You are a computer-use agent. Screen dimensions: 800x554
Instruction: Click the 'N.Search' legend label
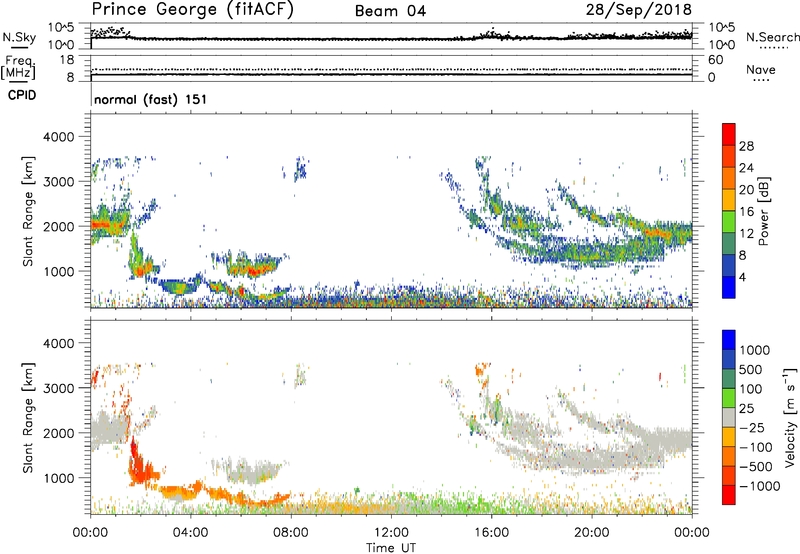(772, 37)
